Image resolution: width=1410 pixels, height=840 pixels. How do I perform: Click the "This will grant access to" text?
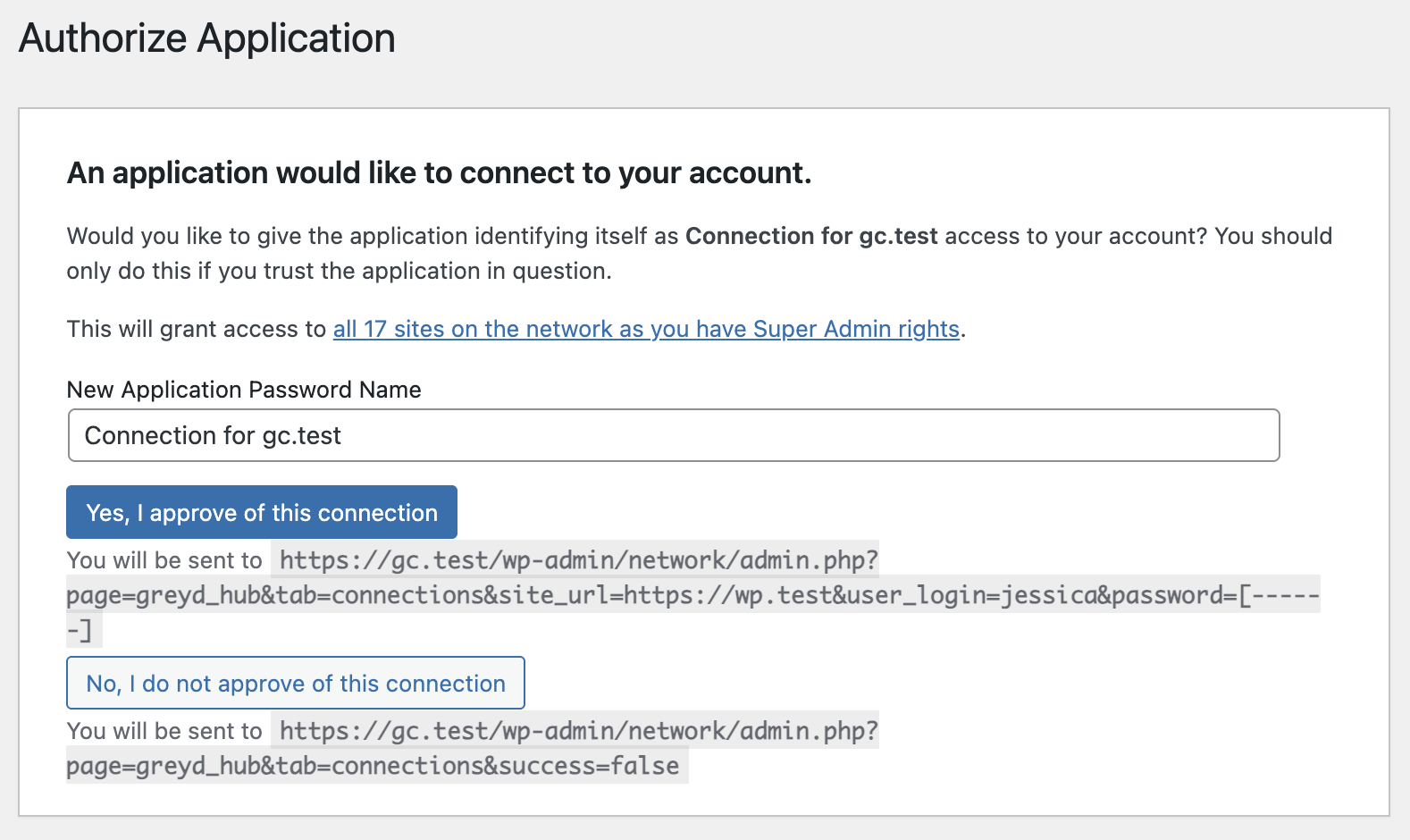click(197, 329)
